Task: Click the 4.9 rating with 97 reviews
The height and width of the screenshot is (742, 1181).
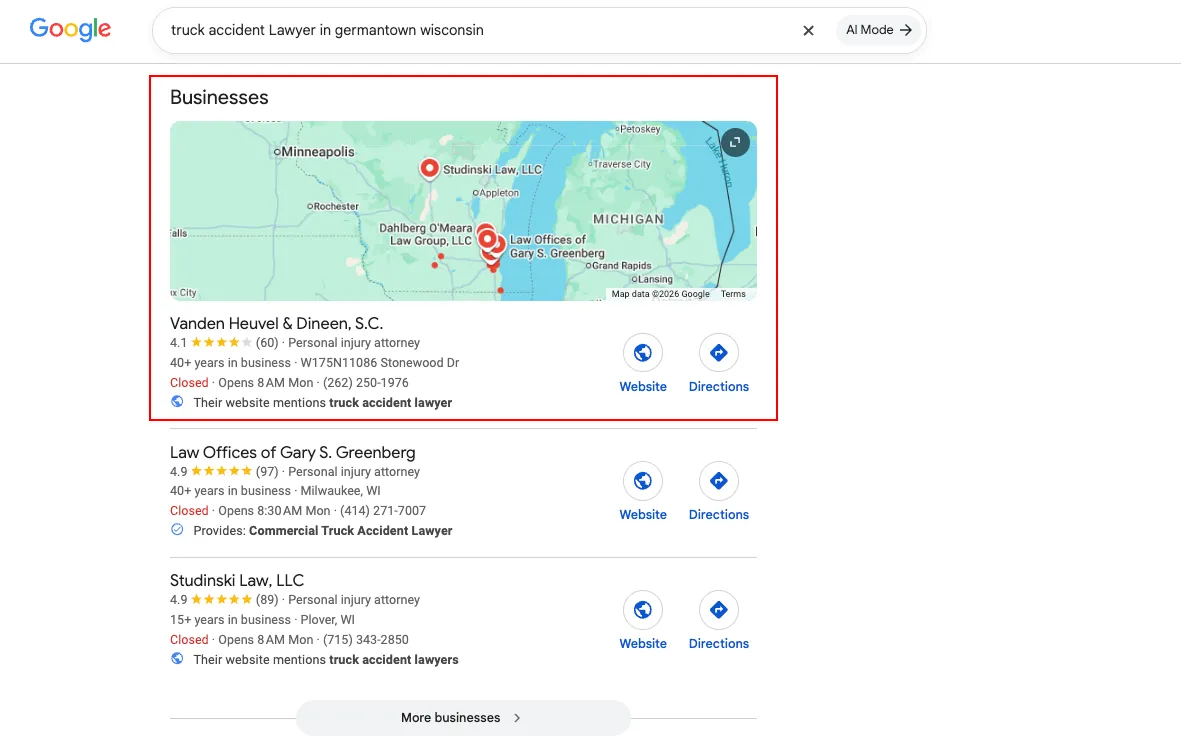Action: [224, 472]
